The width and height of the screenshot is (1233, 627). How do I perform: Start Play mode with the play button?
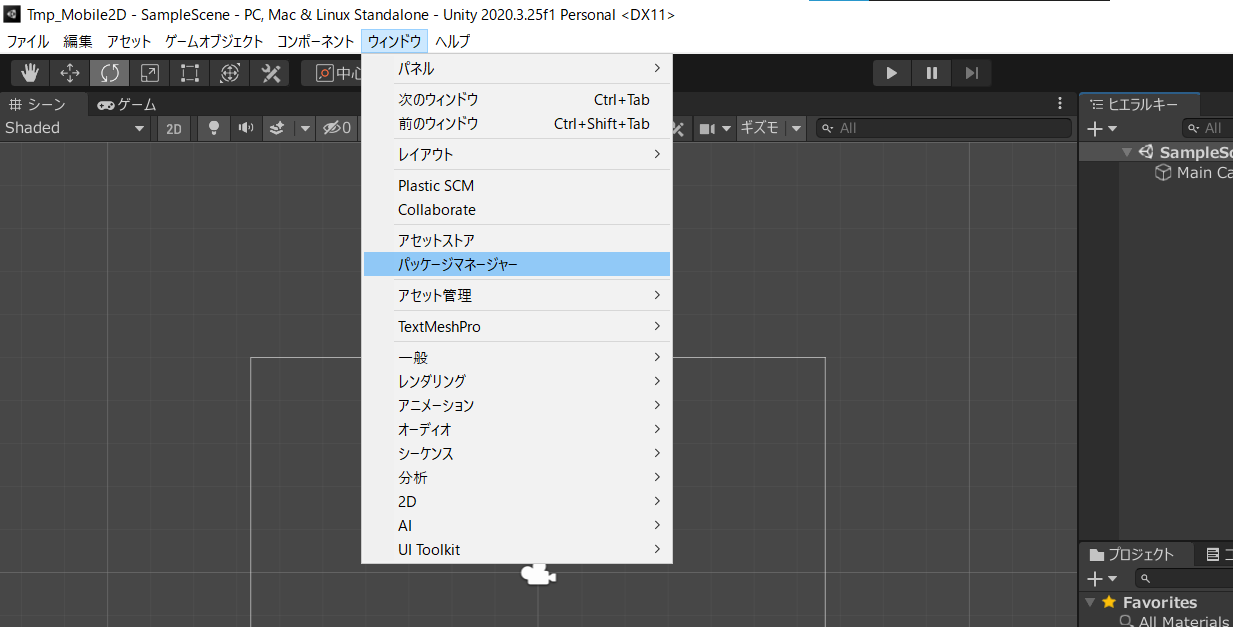coord(892,73)
